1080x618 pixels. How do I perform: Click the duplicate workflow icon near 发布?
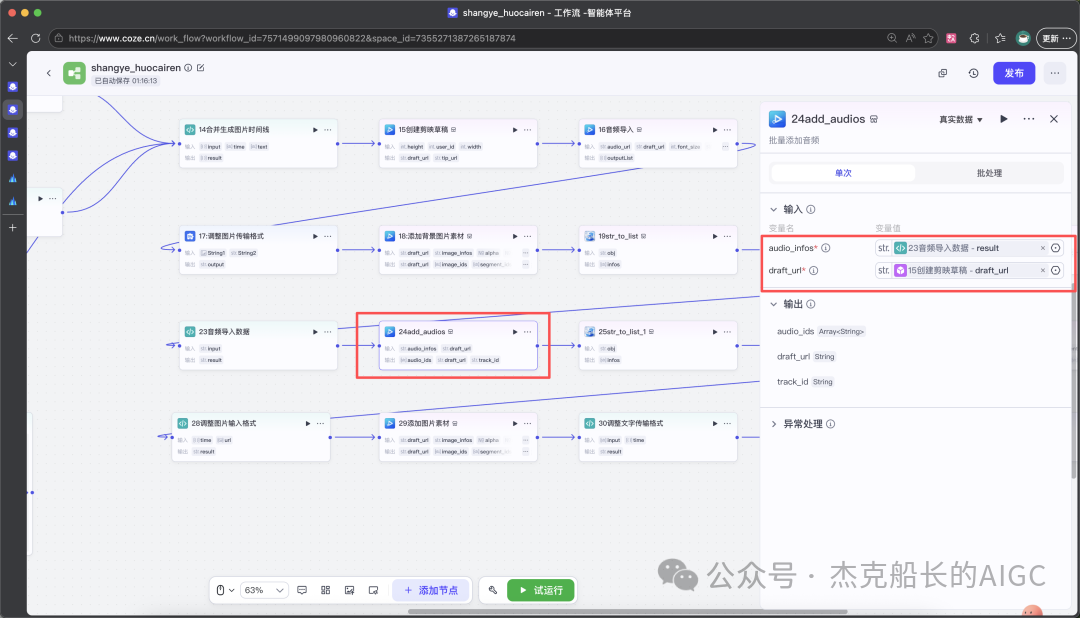942,73
